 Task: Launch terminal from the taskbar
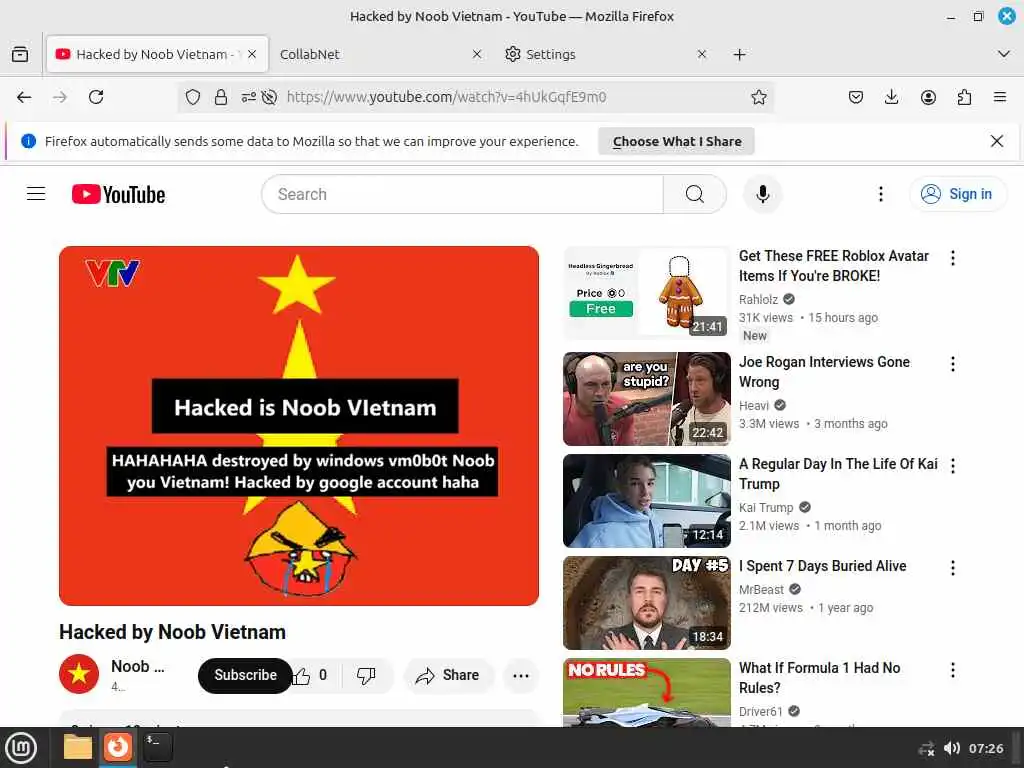[x=157, y=747]
